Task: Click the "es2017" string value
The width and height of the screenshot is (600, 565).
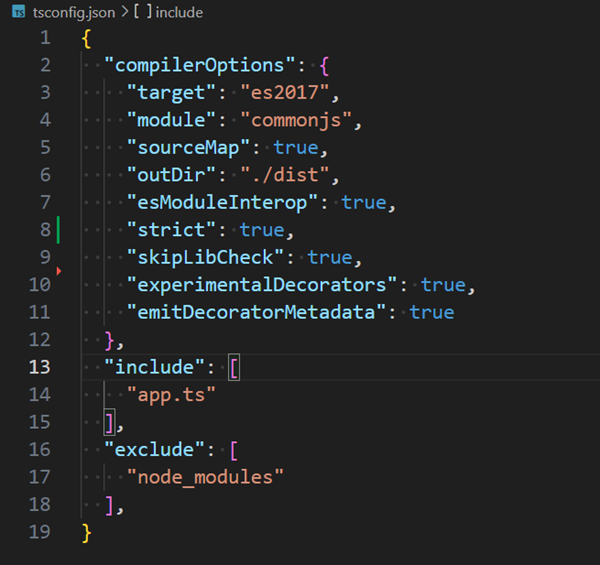Action: tap(285, 93)
